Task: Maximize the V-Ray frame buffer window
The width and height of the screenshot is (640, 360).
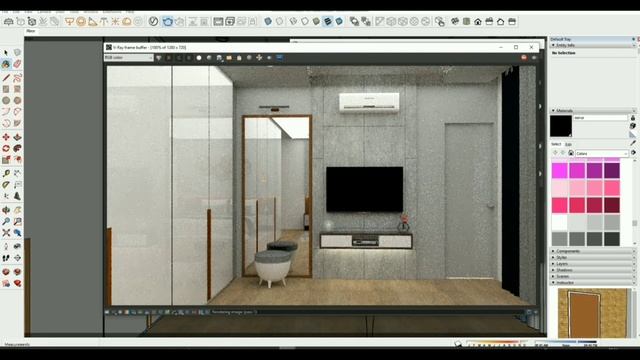Action: (516, 47)
